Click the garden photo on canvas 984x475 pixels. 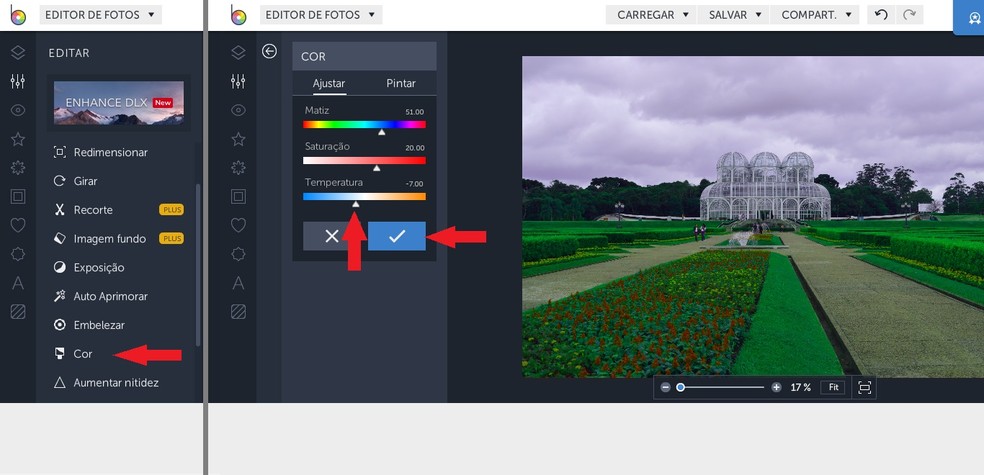[x=753, y=217]
